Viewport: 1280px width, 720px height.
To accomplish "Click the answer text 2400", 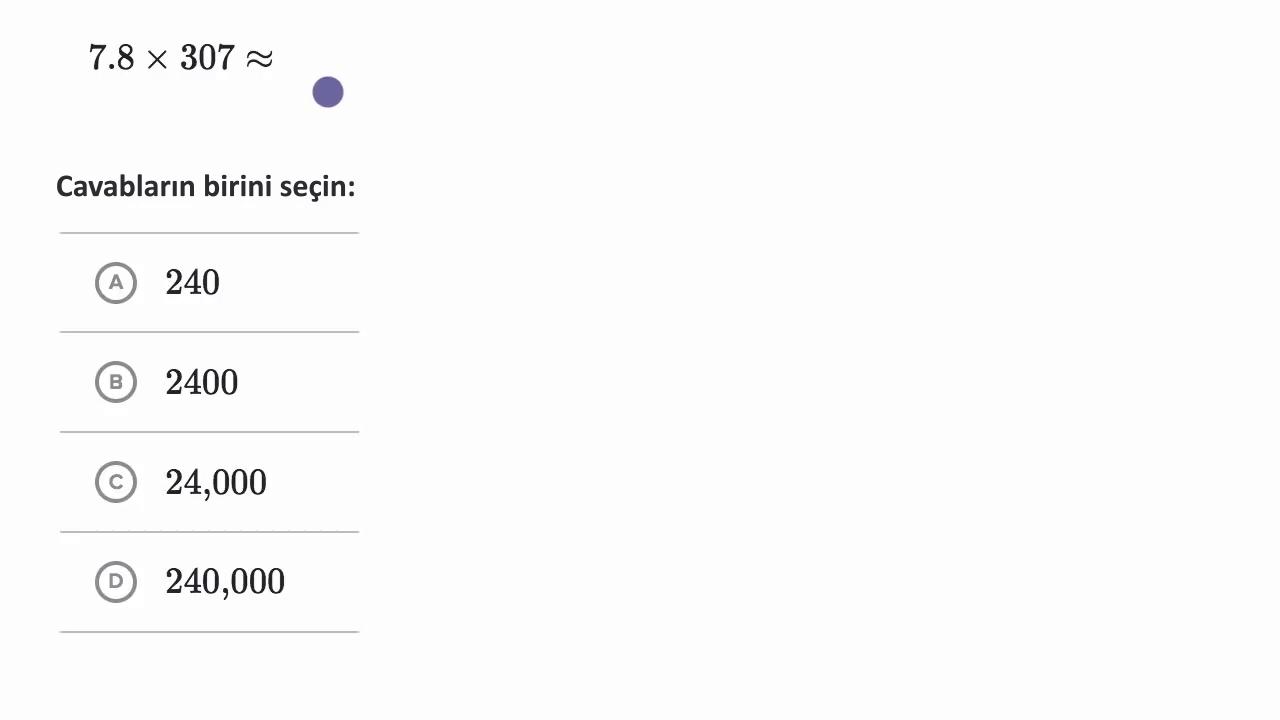I will pyautogui.click(x=201, y=382).
